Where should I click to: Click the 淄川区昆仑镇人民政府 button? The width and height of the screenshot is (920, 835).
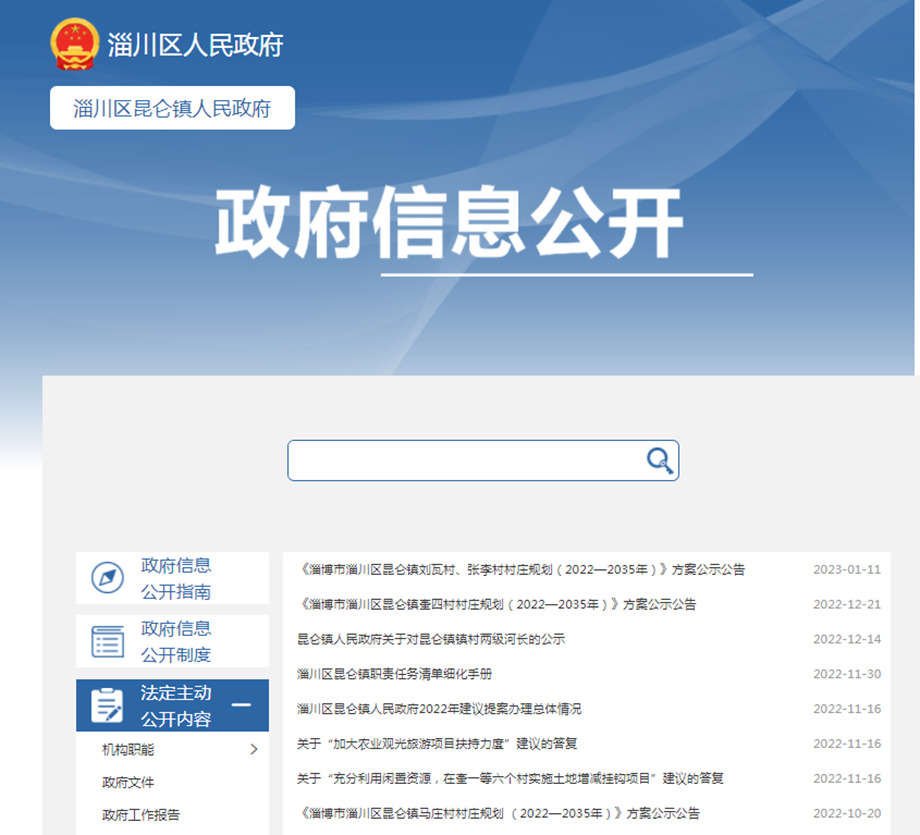pyautogui.click(x=172, y=109)
